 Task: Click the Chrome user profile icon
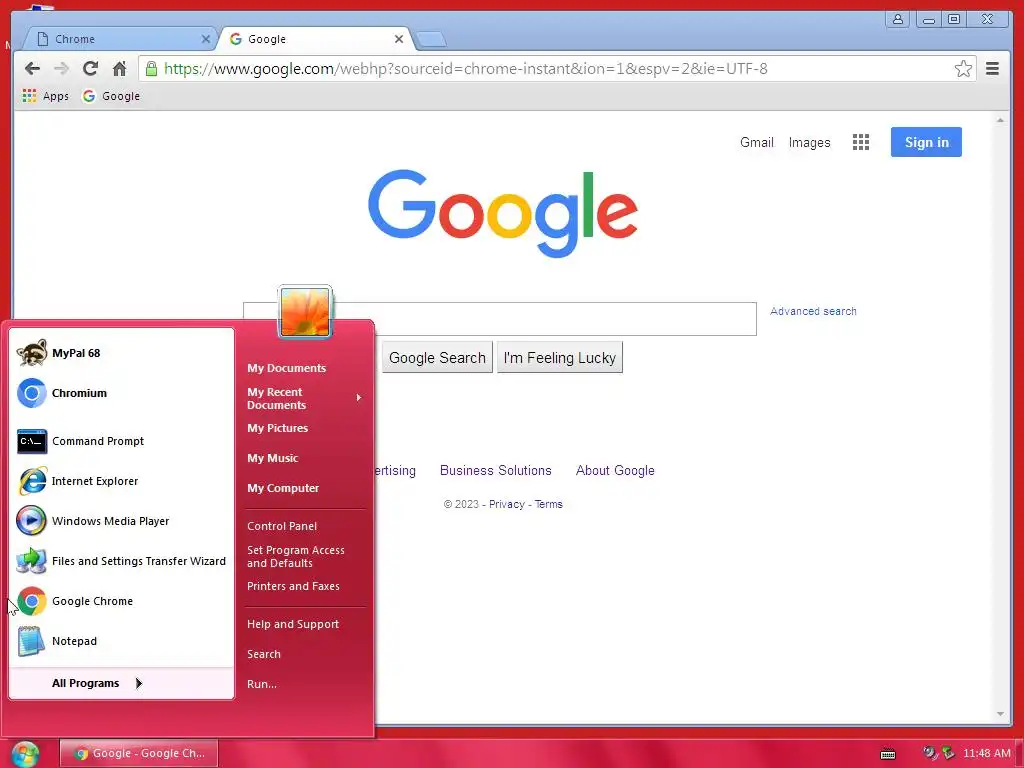click(x=898, y=20)
